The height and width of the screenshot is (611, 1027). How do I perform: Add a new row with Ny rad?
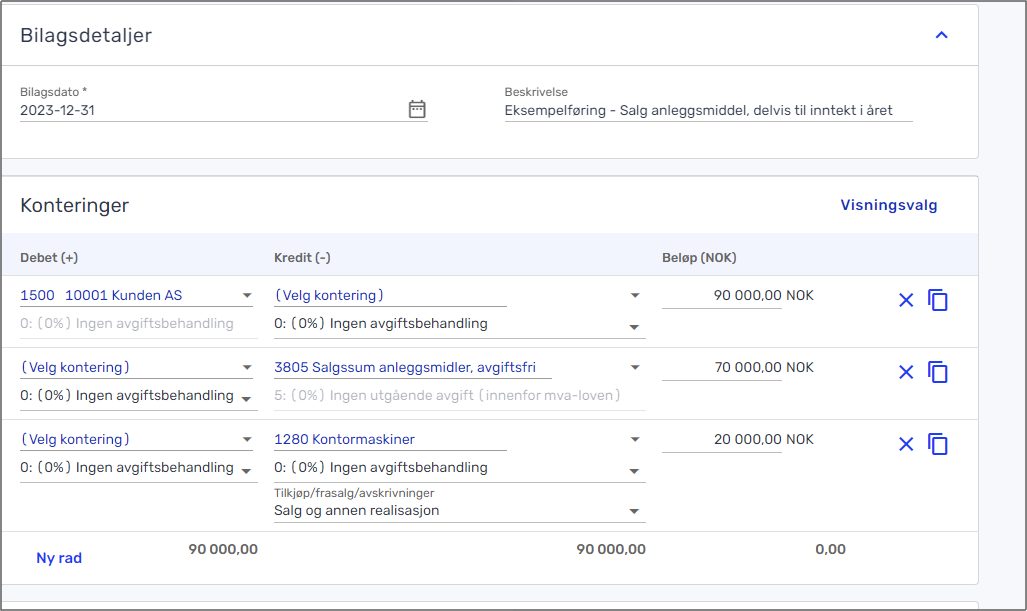[59, 558]
